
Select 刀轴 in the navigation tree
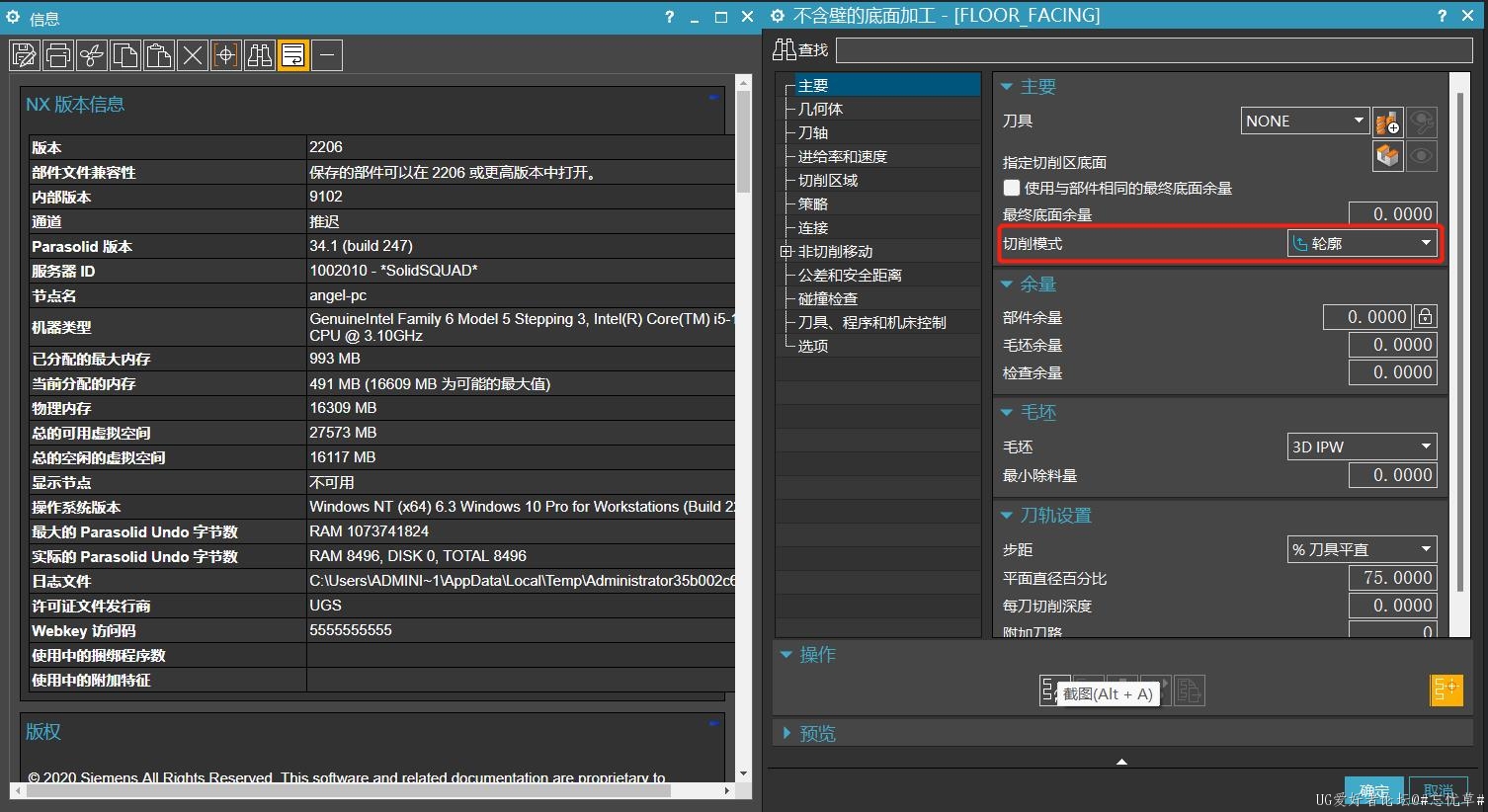pos(813,133)
